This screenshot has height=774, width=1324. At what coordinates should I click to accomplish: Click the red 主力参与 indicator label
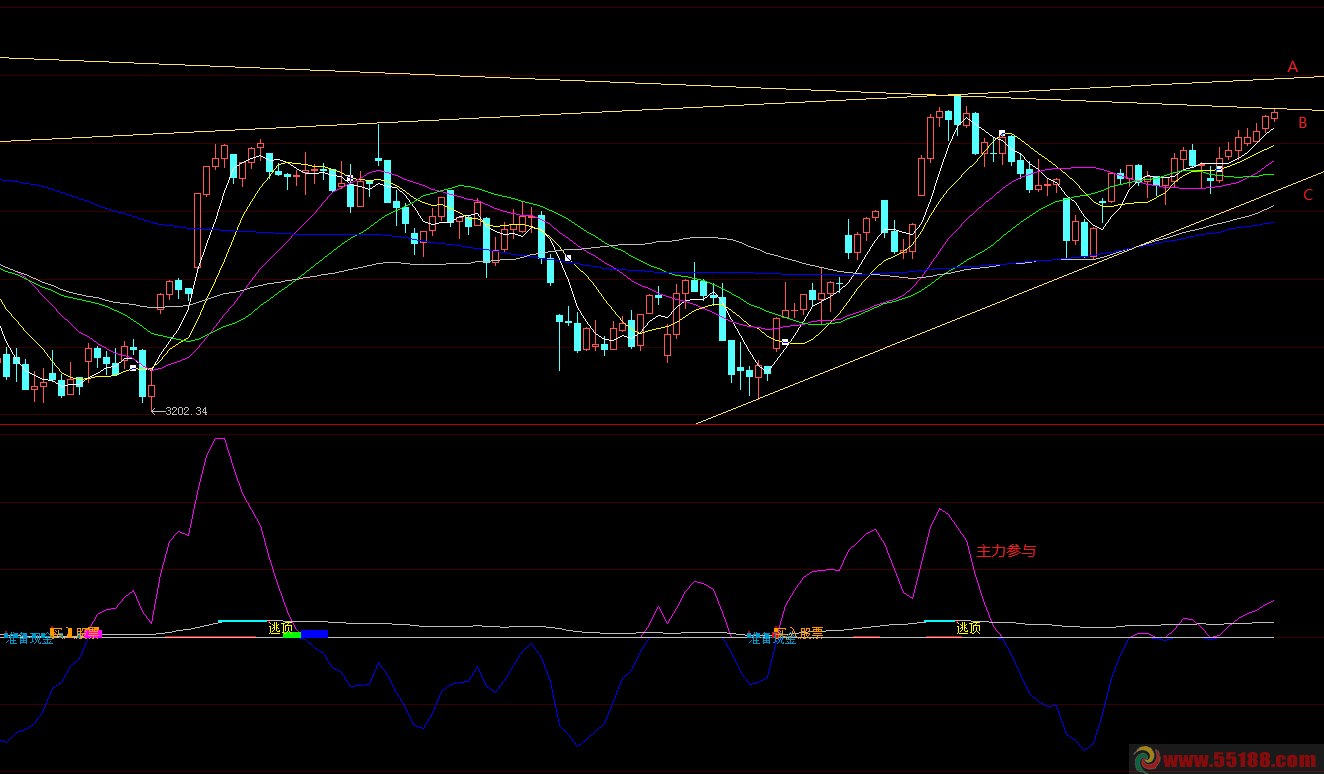[x=1006, y=551]
